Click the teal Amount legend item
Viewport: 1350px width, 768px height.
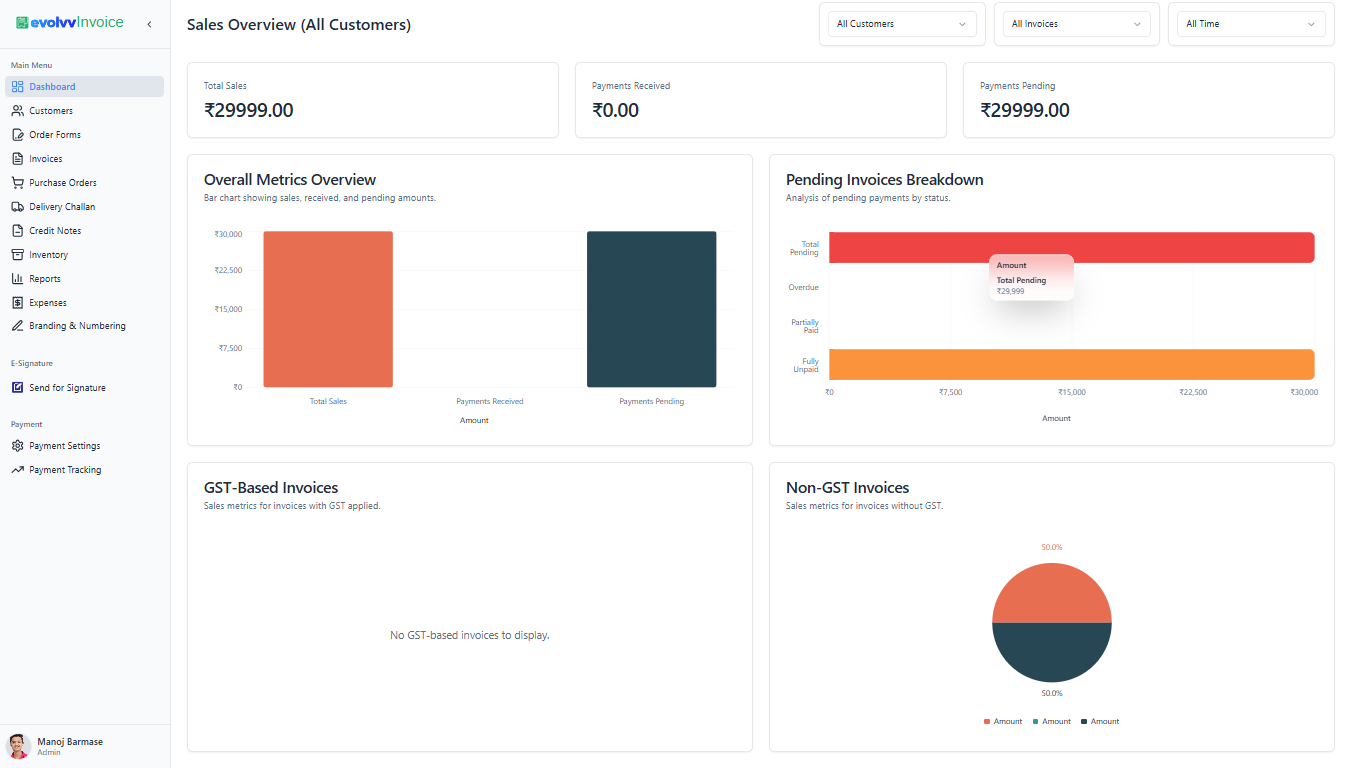[x=1052, y=722]
